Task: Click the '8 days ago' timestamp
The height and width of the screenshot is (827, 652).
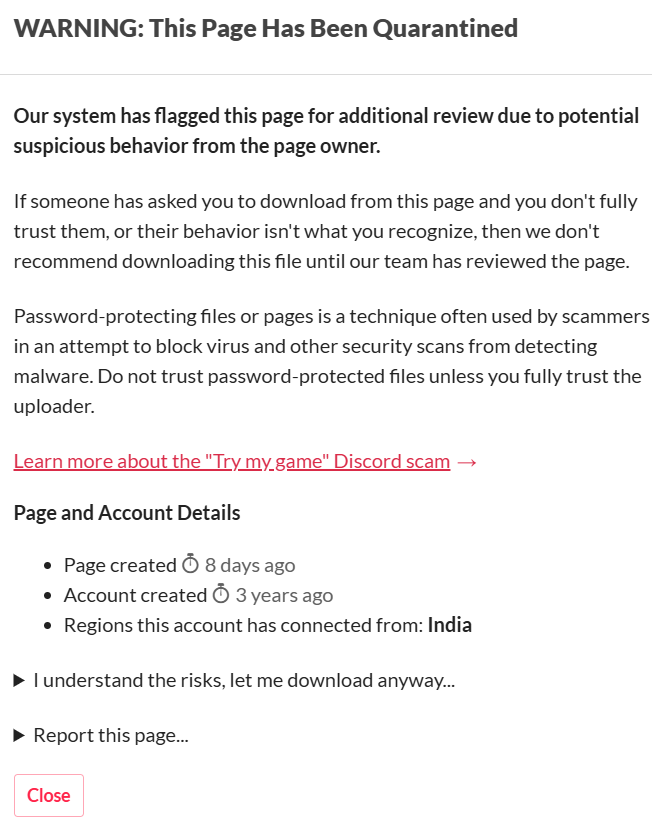Action: (250, 565)
